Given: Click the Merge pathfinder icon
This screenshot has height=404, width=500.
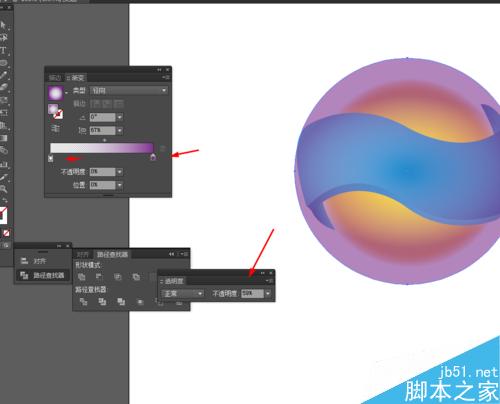Looking at the screenshot, I should point(121,302).
